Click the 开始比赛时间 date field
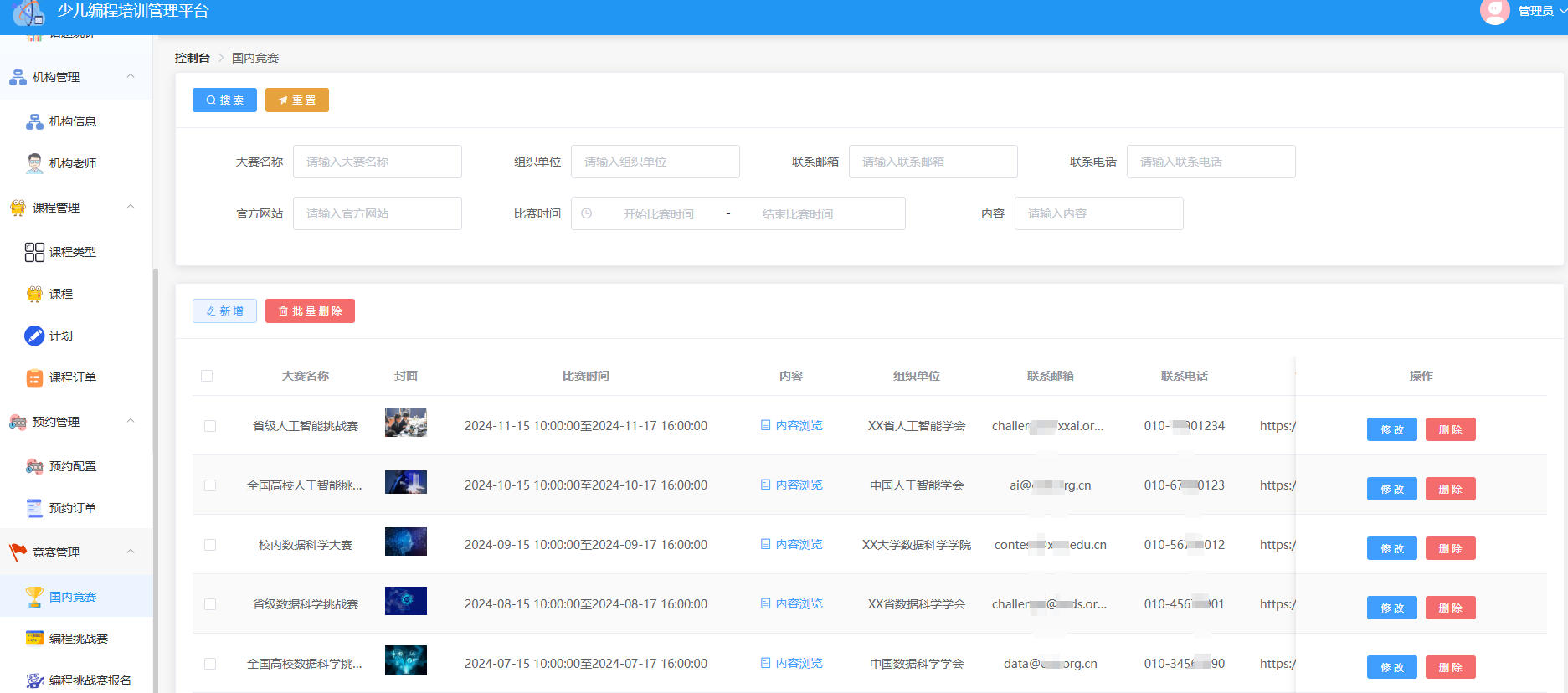 [658, 214]
